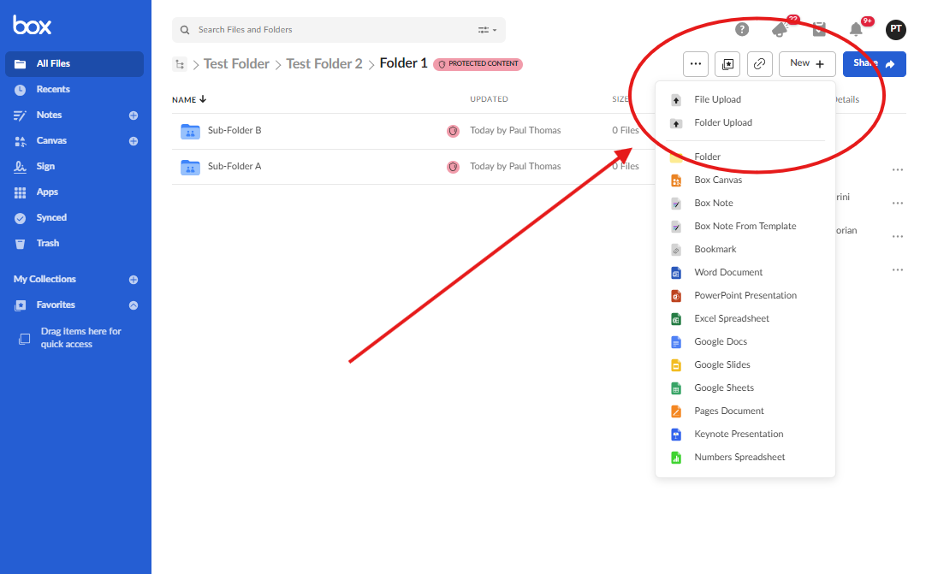This screenshot has width=926, height=574.
Task: Click the Protected Content badge
Action: [478, 64]
